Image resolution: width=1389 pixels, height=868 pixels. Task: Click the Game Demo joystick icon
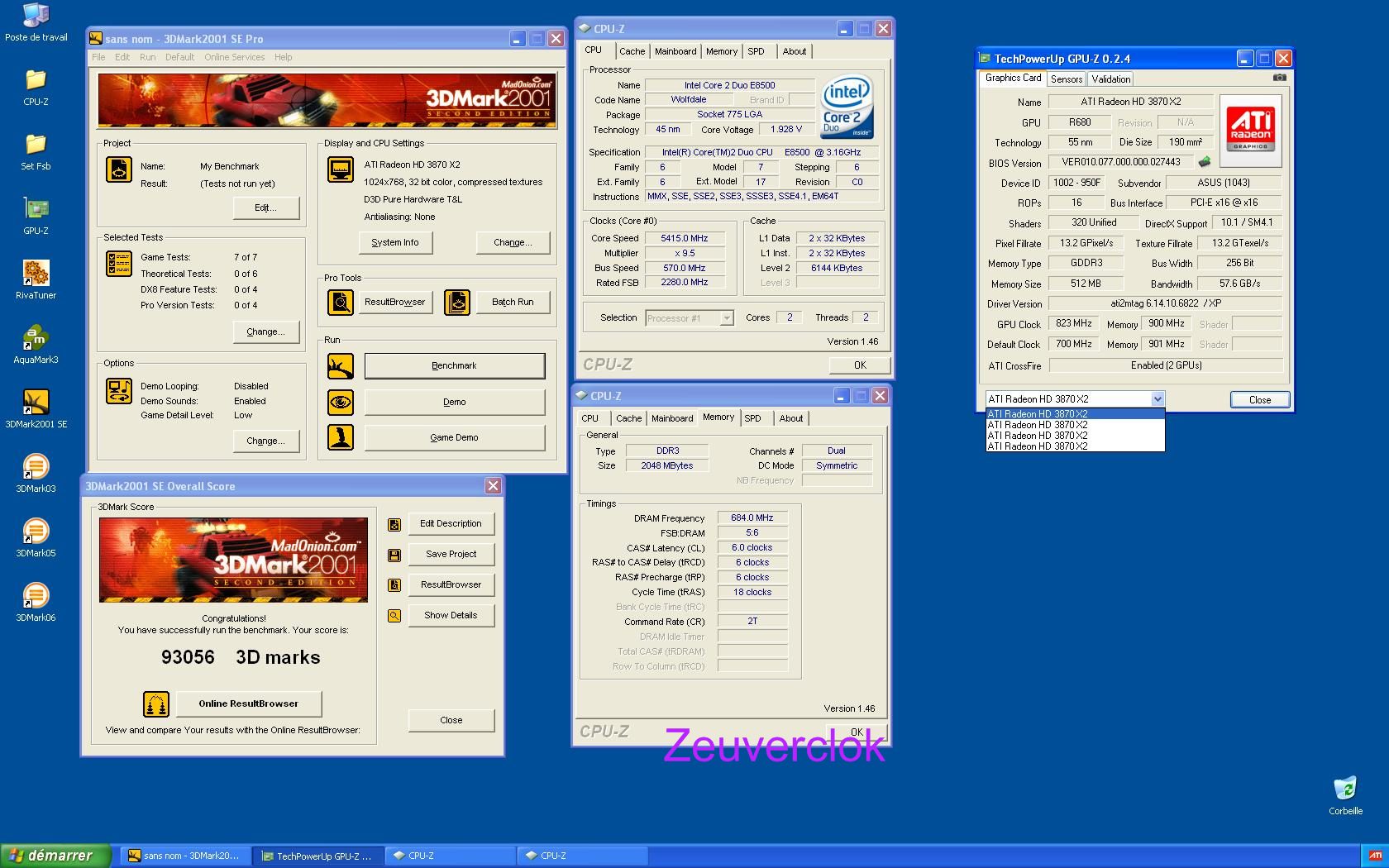point(341,437)
